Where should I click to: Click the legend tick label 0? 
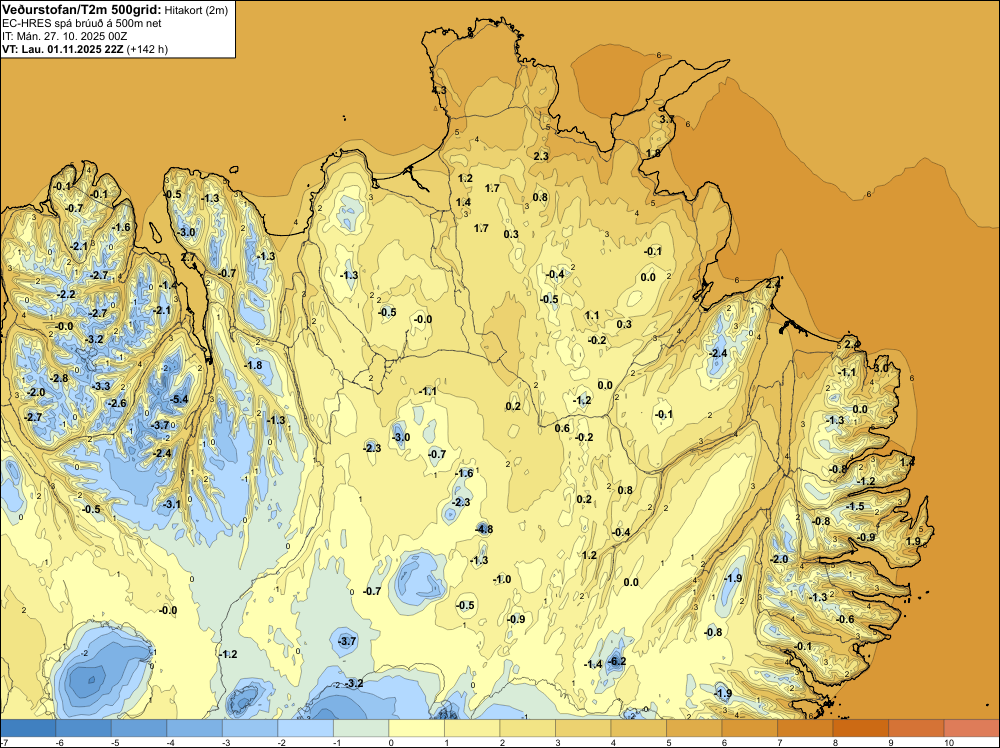[x=391, y=742]
